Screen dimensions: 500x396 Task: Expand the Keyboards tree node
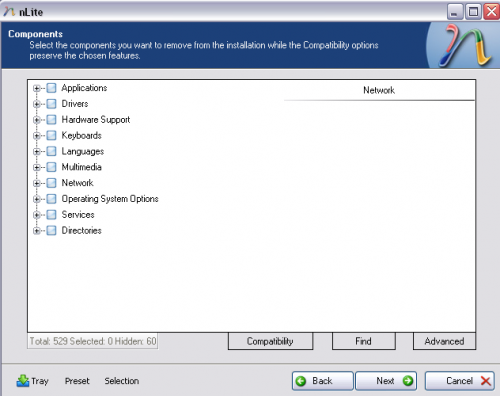point(36,136)
